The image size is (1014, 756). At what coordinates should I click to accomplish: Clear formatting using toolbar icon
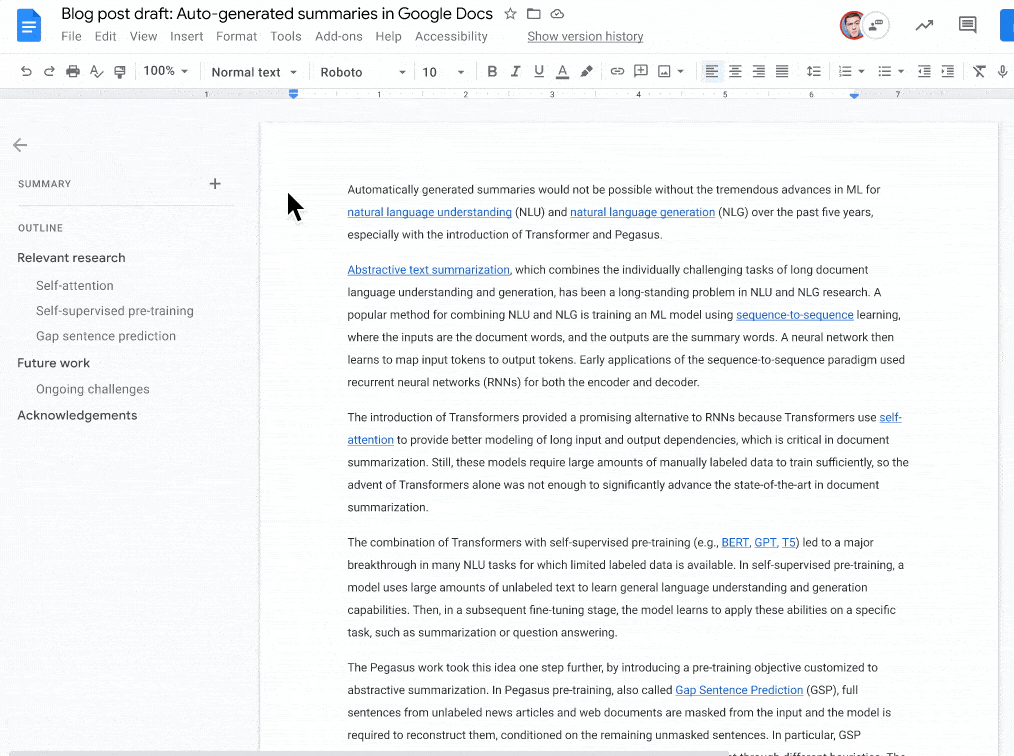pos(980,71)
